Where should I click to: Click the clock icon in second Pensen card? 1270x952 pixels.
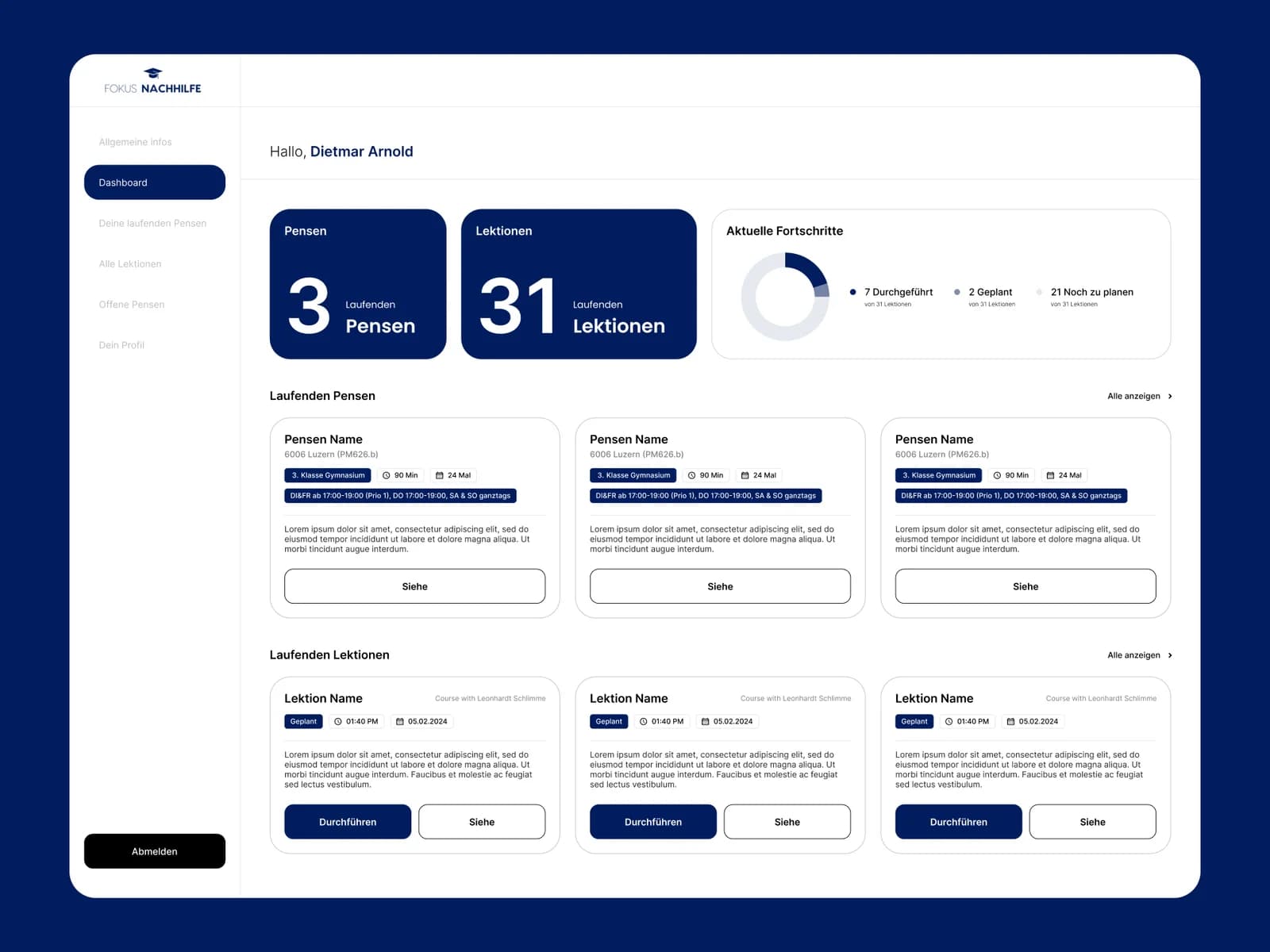click(x=692, y=475)
